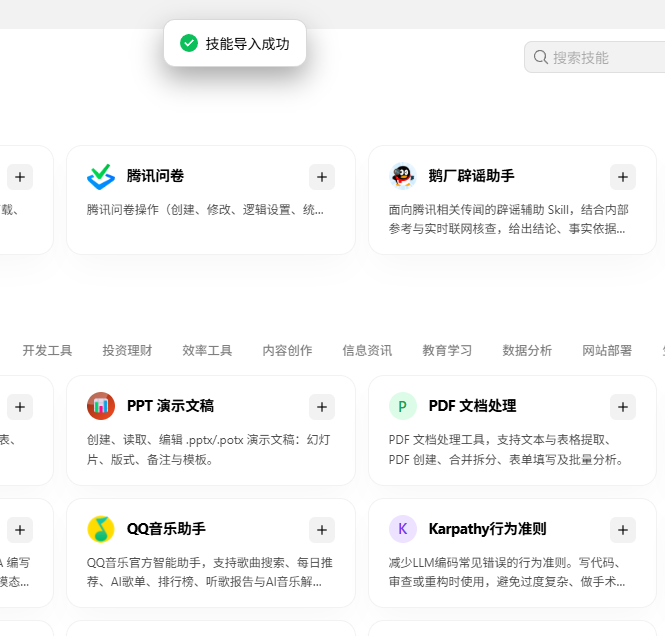Open the 信息资讯 category tab
The image size is (665, 636).
pos(367,351)
